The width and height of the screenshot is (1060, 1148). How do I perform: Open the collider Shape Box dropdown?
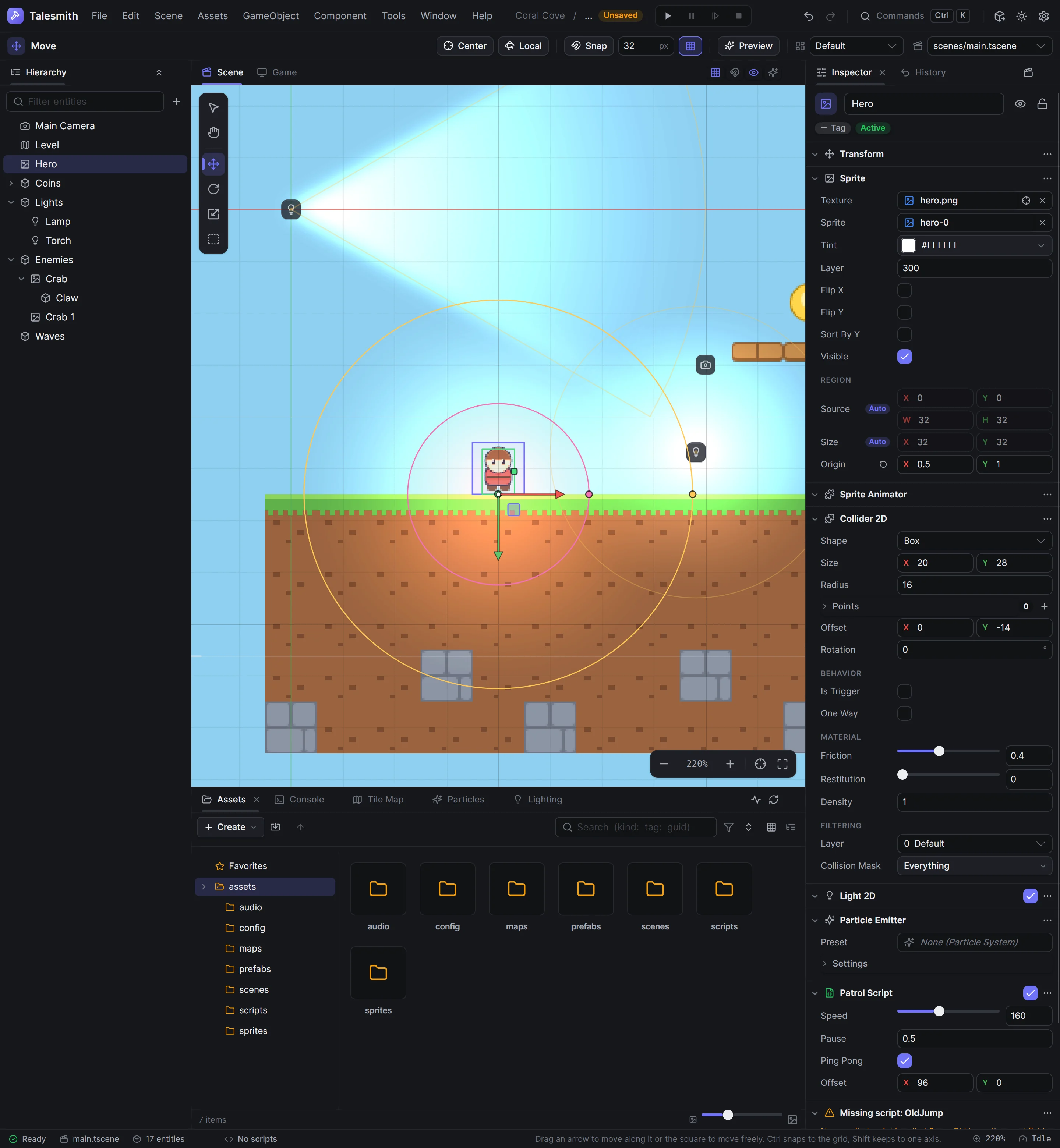[x=974, y=541]
